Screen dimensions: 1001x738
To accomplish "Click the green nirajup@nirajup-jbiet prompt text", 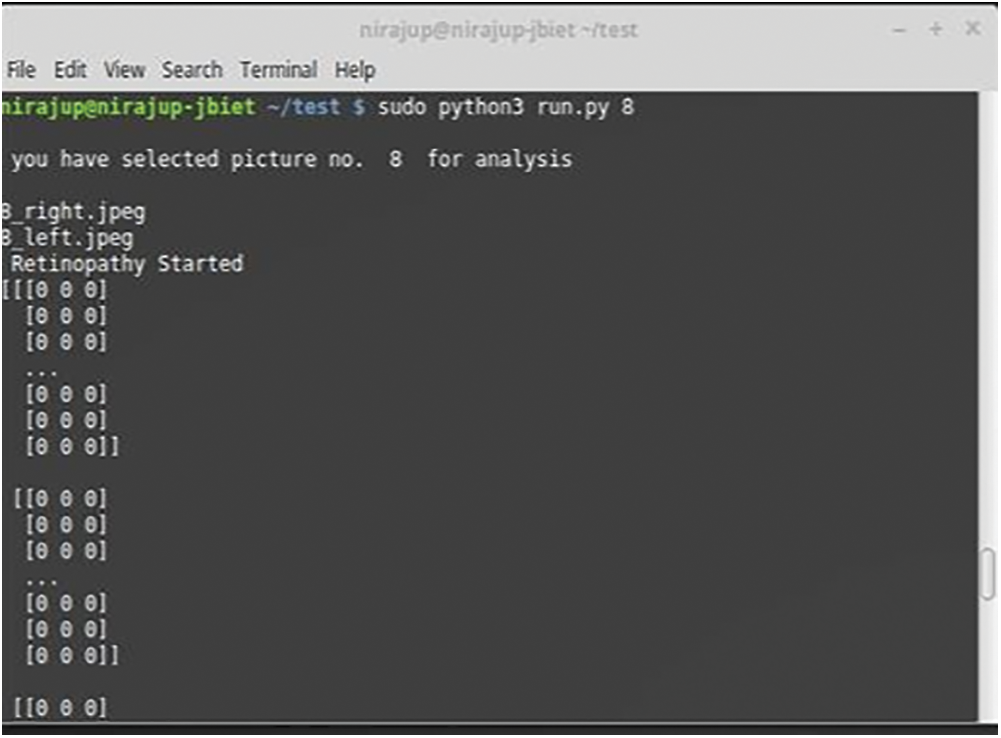I will (128, 107).
